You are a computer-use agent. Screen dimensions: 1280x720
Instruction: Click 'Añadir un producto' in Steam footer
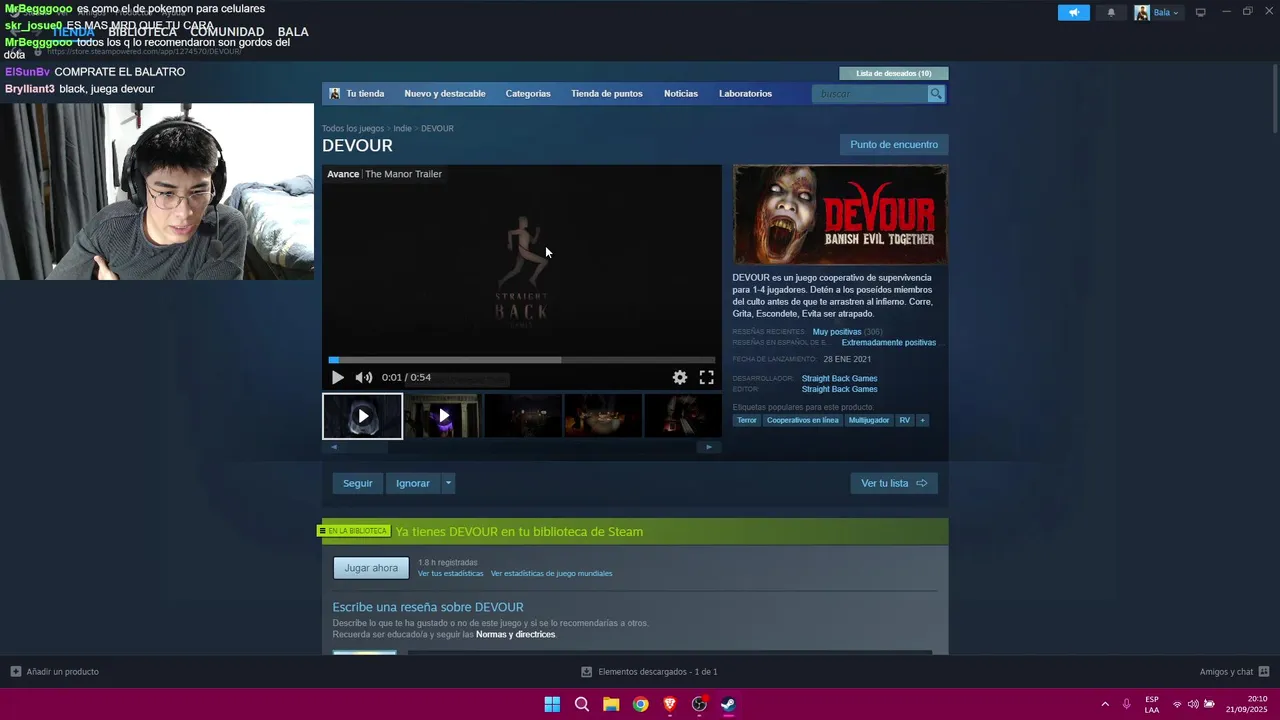point(55,672)
